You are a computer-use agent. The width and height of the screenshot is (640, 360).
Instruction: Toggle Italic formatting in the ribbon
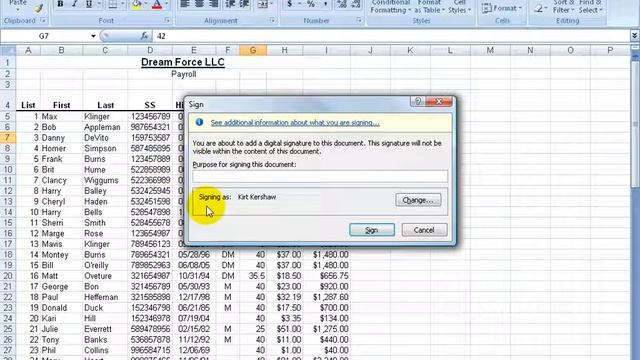(x=74, y=4)
